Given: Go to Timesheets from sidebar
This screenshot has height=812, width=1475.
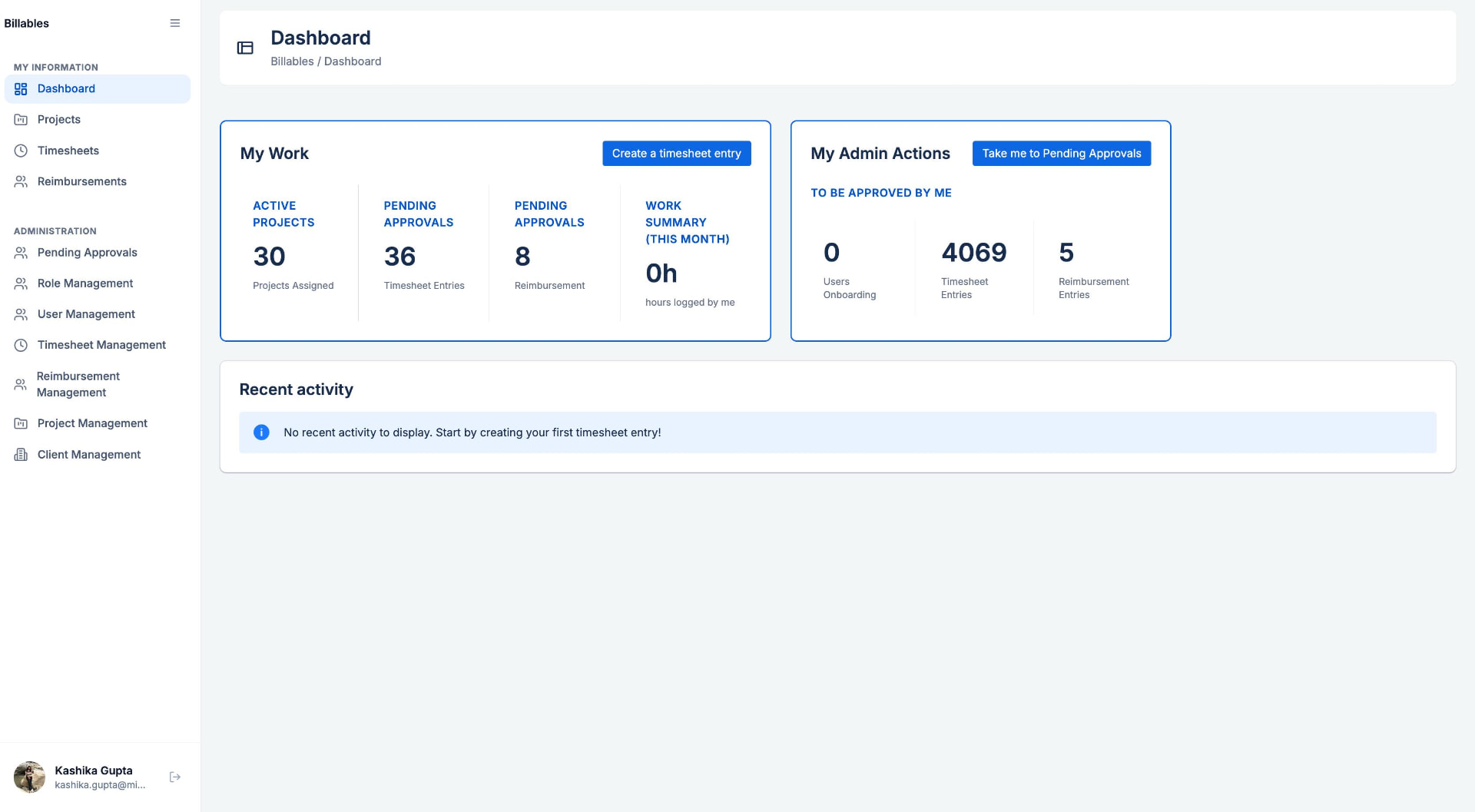Looking at the screenshot, I should click(98, 151).
